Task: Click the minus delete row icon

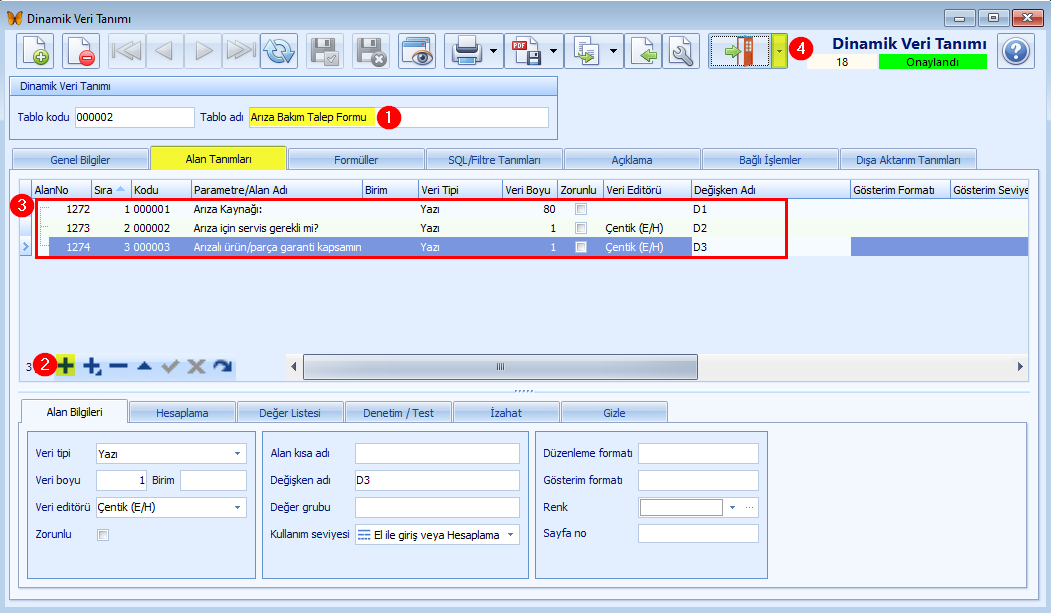Action: [x=118, y=366]
